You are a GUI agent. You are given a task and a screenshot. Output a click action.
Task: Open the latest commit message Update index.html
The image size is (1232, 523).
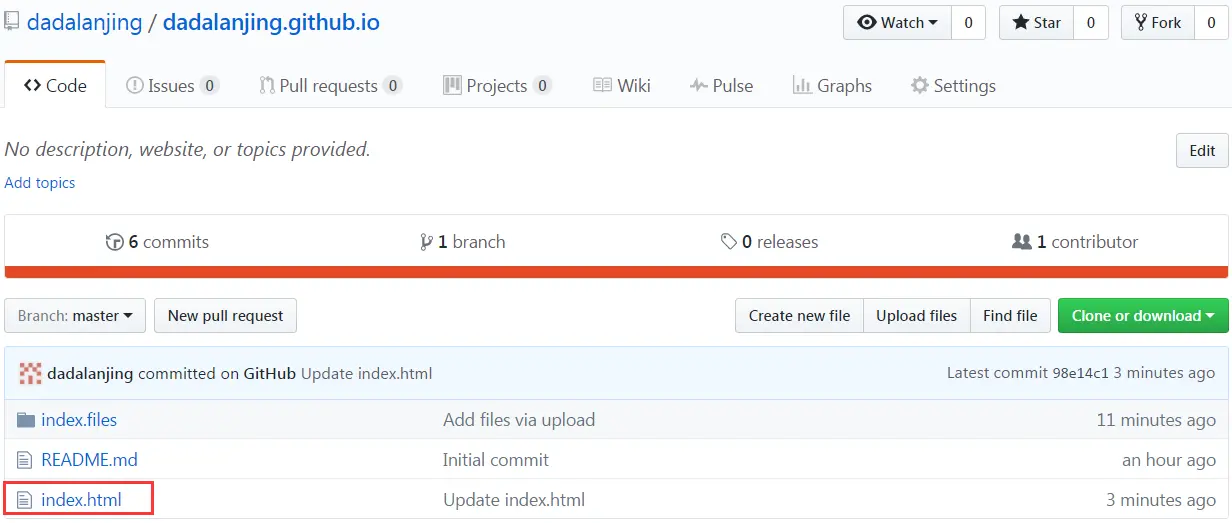366,374
